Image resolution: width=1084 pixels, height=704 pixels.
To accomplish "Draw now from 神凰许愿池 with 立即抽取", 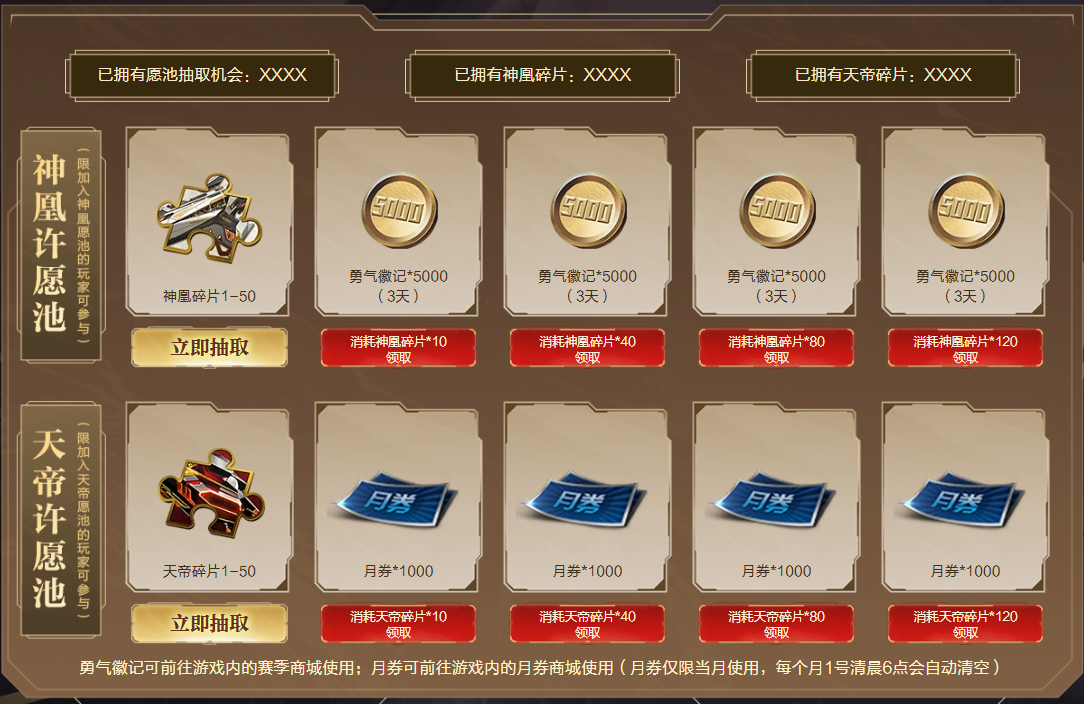I will point(209,347).
